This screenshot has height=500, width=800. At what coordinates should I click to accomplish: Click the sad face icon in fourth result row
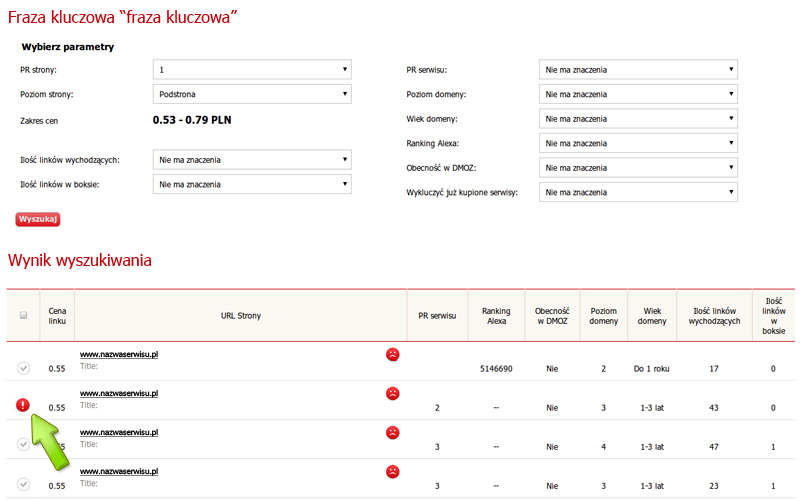click(x=393, y=471)
